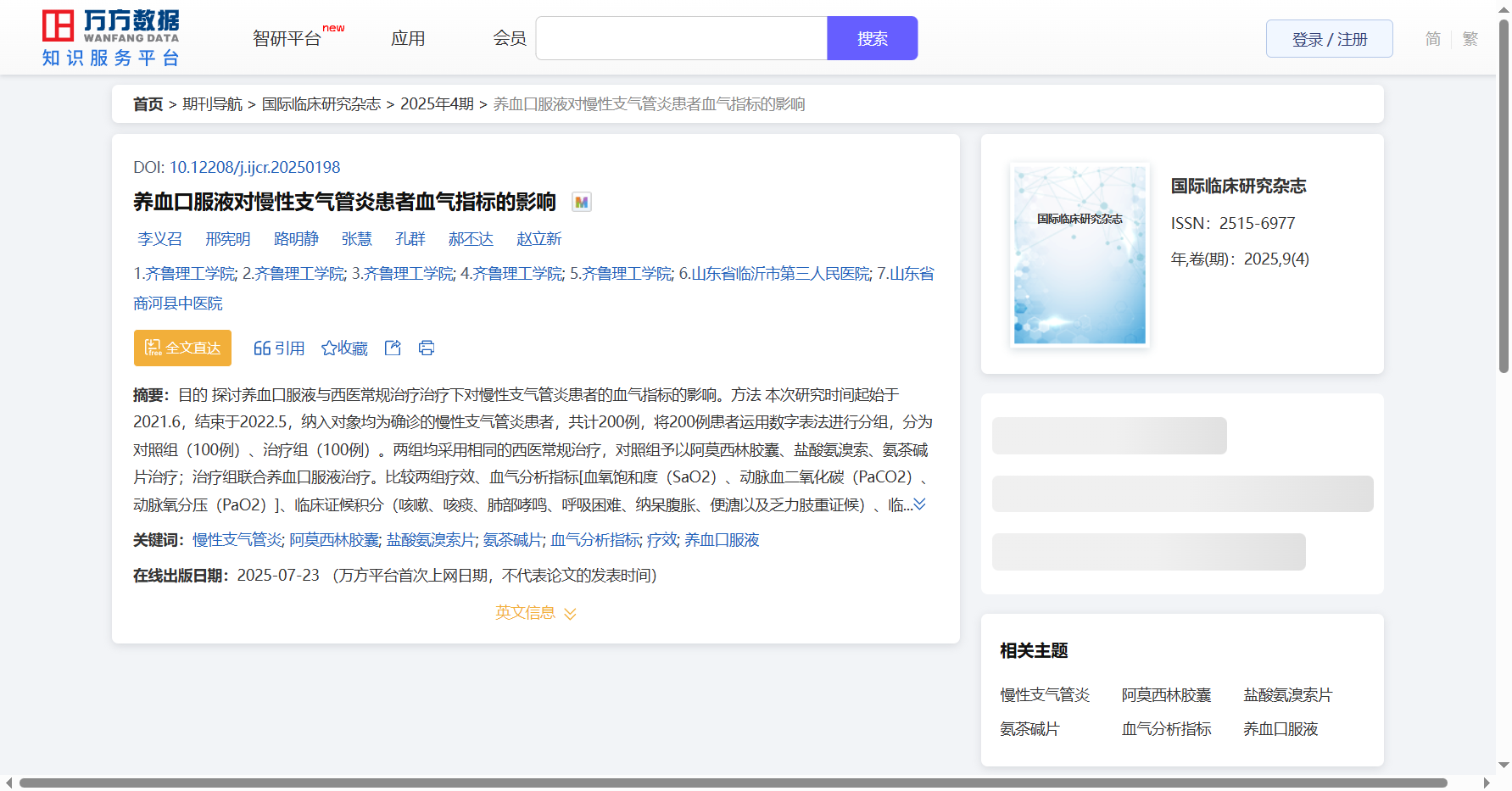1512x791 pixels.
Task: Open author 孔群 link
Action: [410, 239]
